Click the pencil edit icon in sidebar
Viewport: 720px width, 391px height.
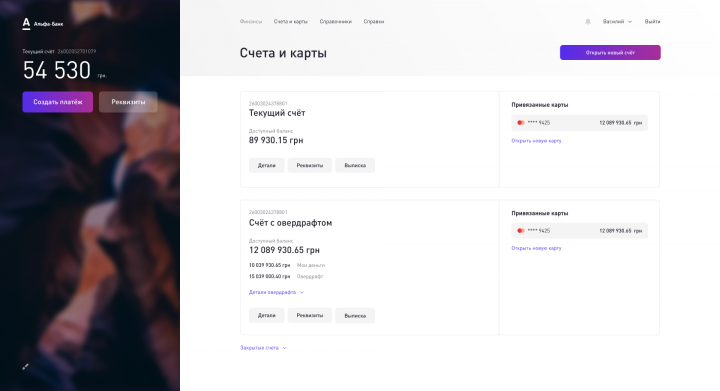point(26,366)
